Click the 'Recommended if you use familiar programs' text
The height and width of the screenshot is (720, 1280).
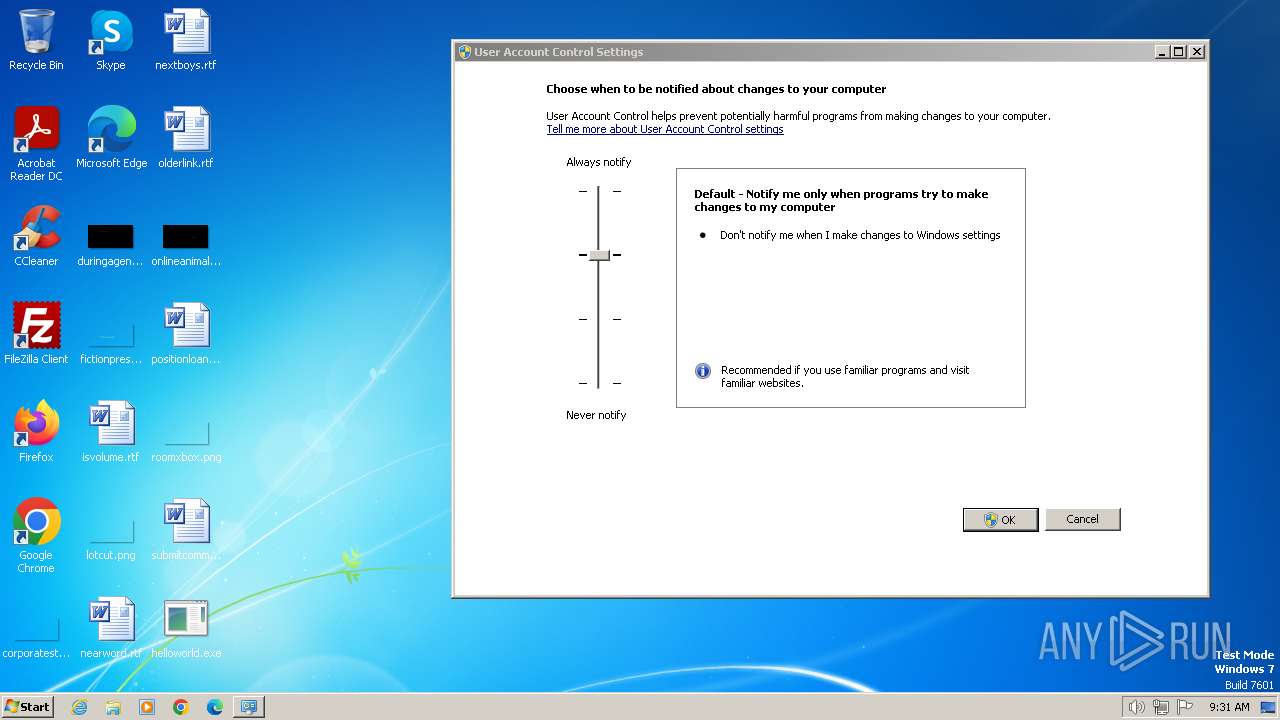tap(845, 376)
